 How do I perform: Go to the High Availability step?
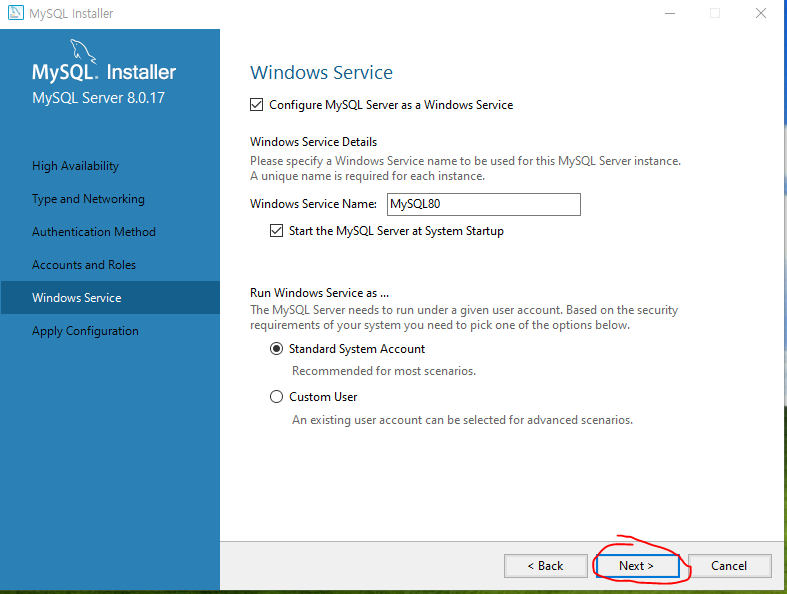(75, 166)
